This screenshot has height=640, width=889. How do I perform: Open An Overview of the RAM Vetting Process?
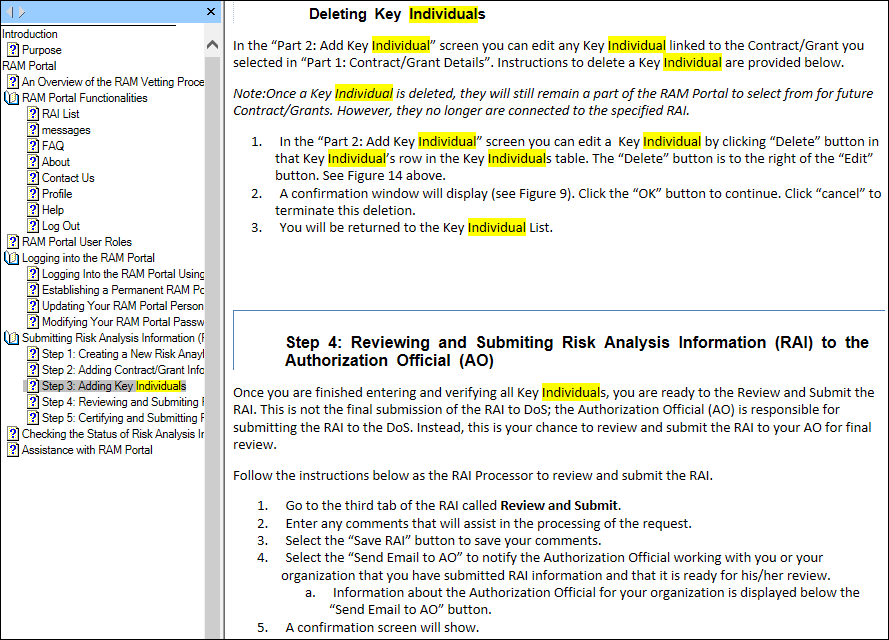[x=112, y=82]
